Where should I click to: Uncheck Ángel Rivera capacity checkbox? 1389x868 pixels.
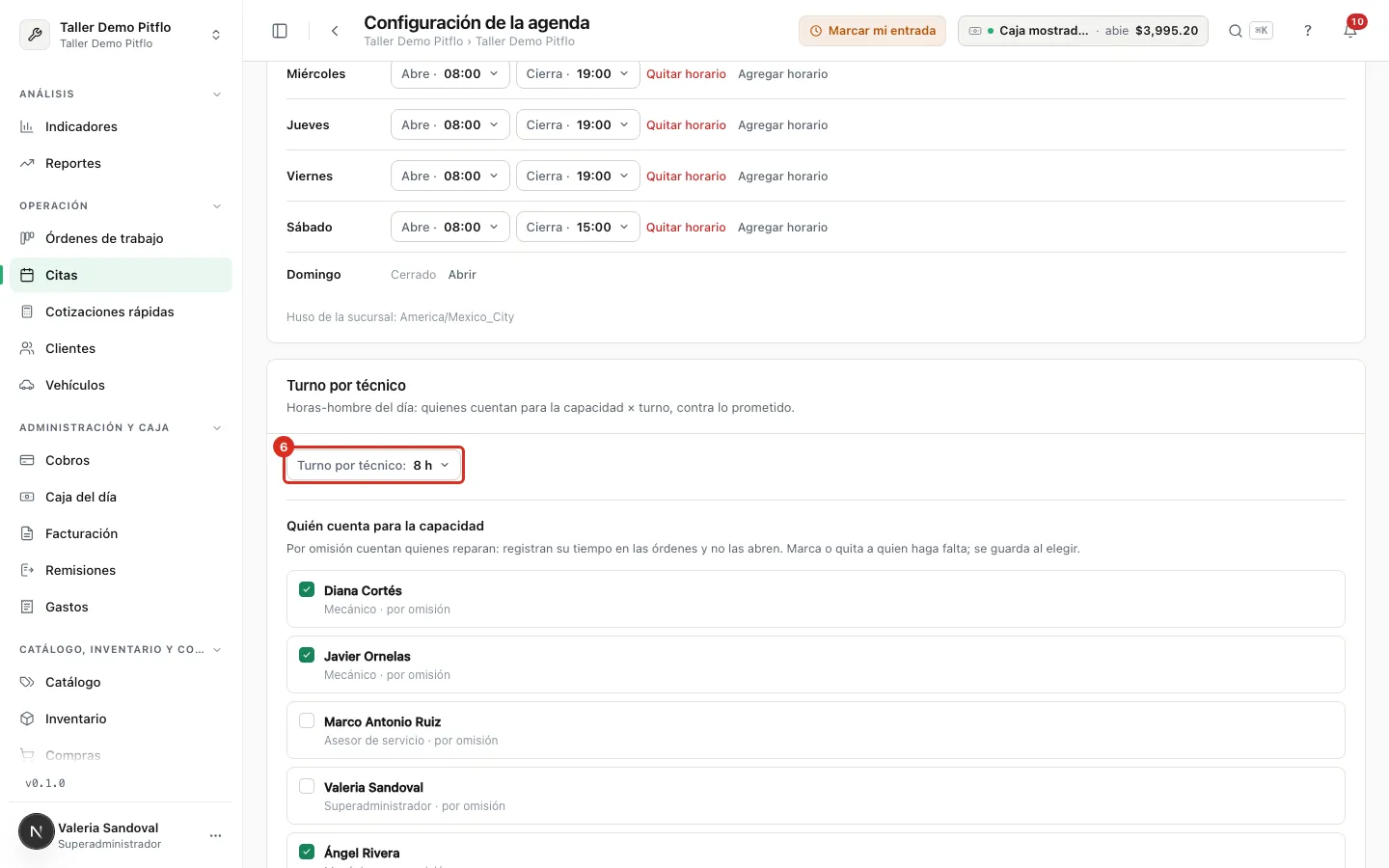point(307,852)
